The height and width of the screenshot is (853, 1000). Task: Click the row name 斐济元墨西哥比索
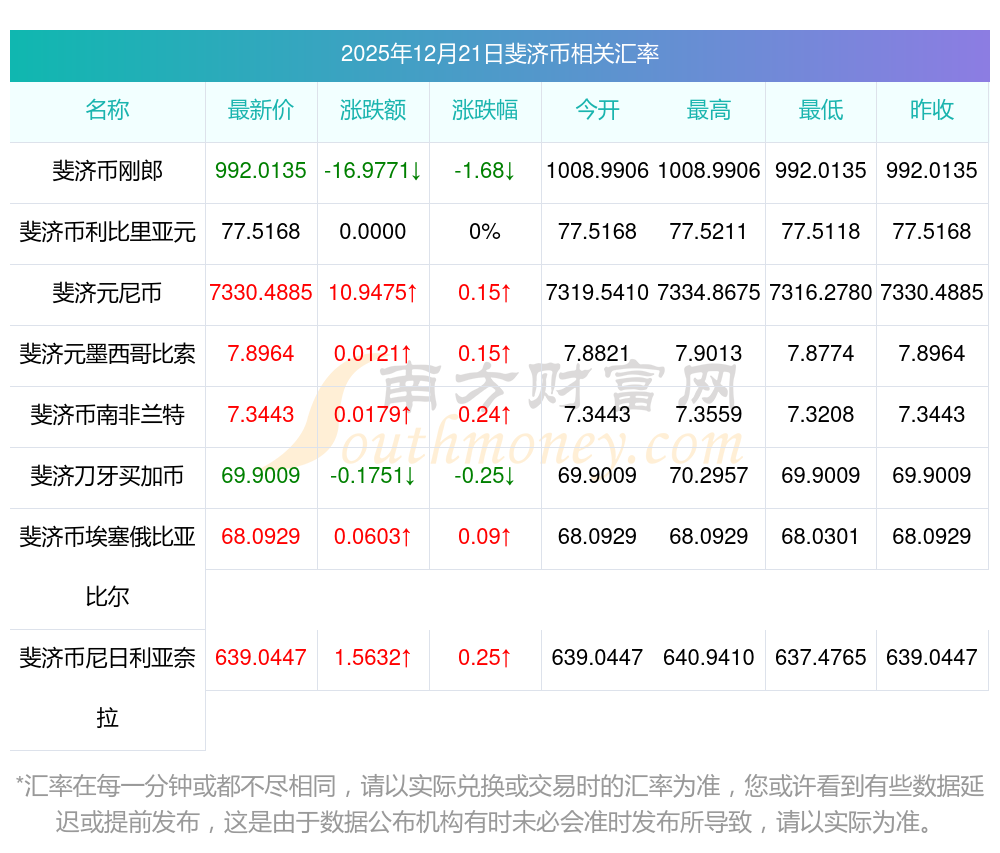coord(107,354)
